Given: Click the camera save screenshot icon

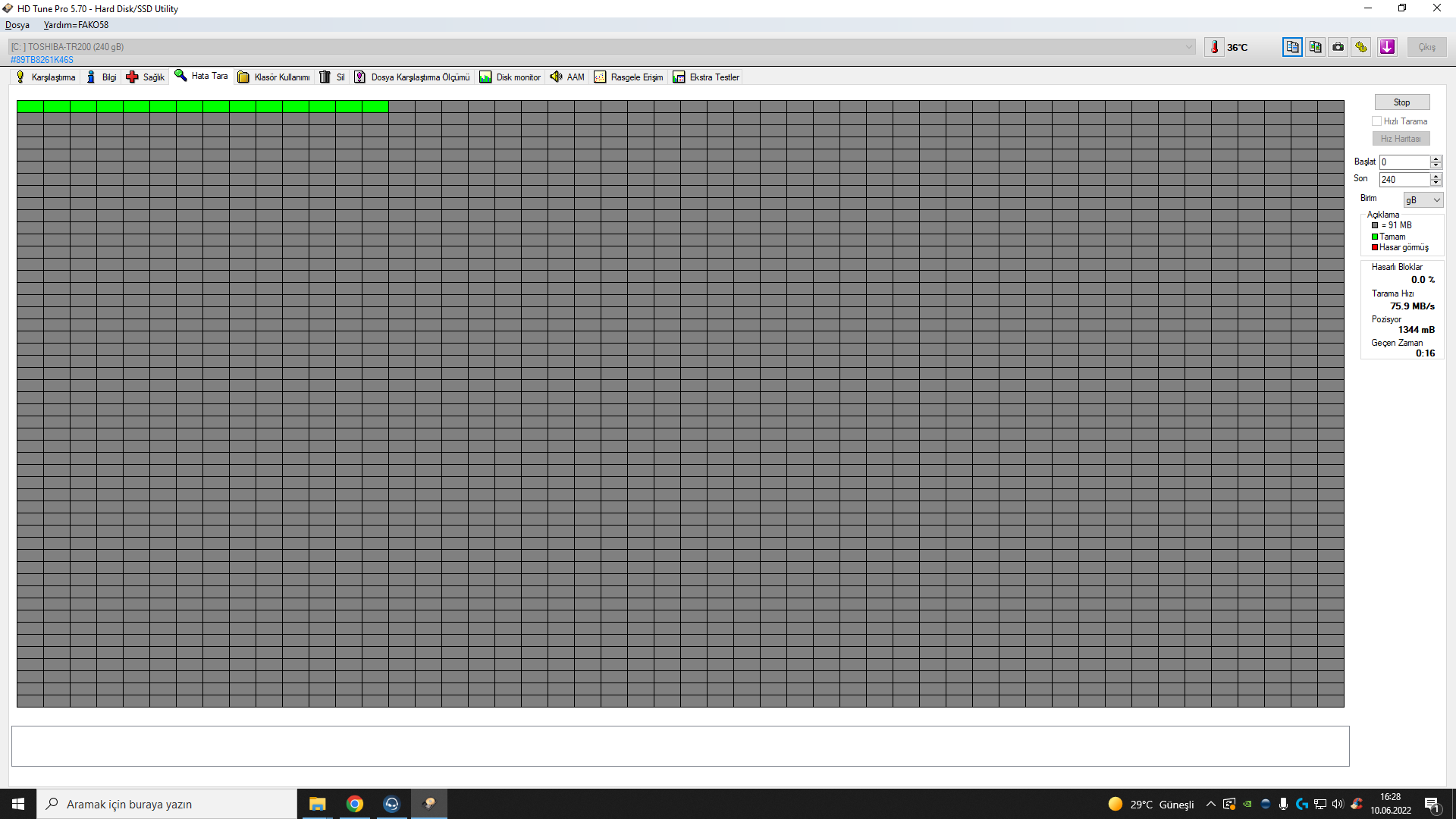Looking at the screenshot, I should [1338, 47].
